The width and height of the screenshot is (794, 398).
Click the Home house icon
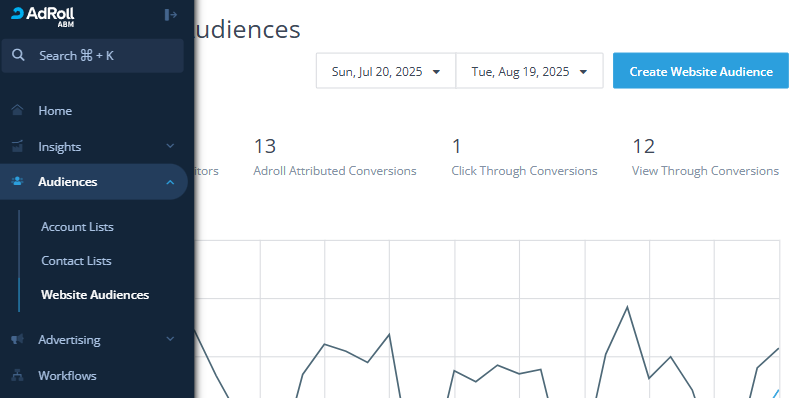pos(17,110)
